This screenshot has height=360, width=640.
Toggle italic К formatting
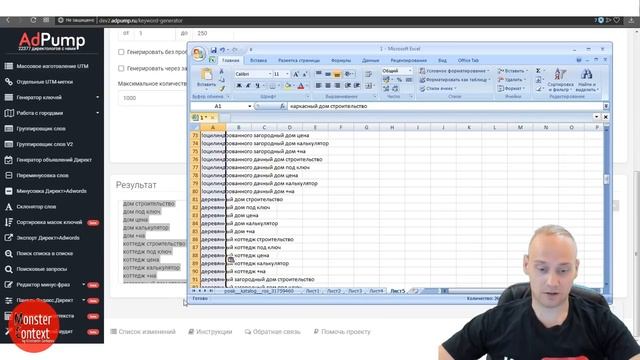coord(248,86)
